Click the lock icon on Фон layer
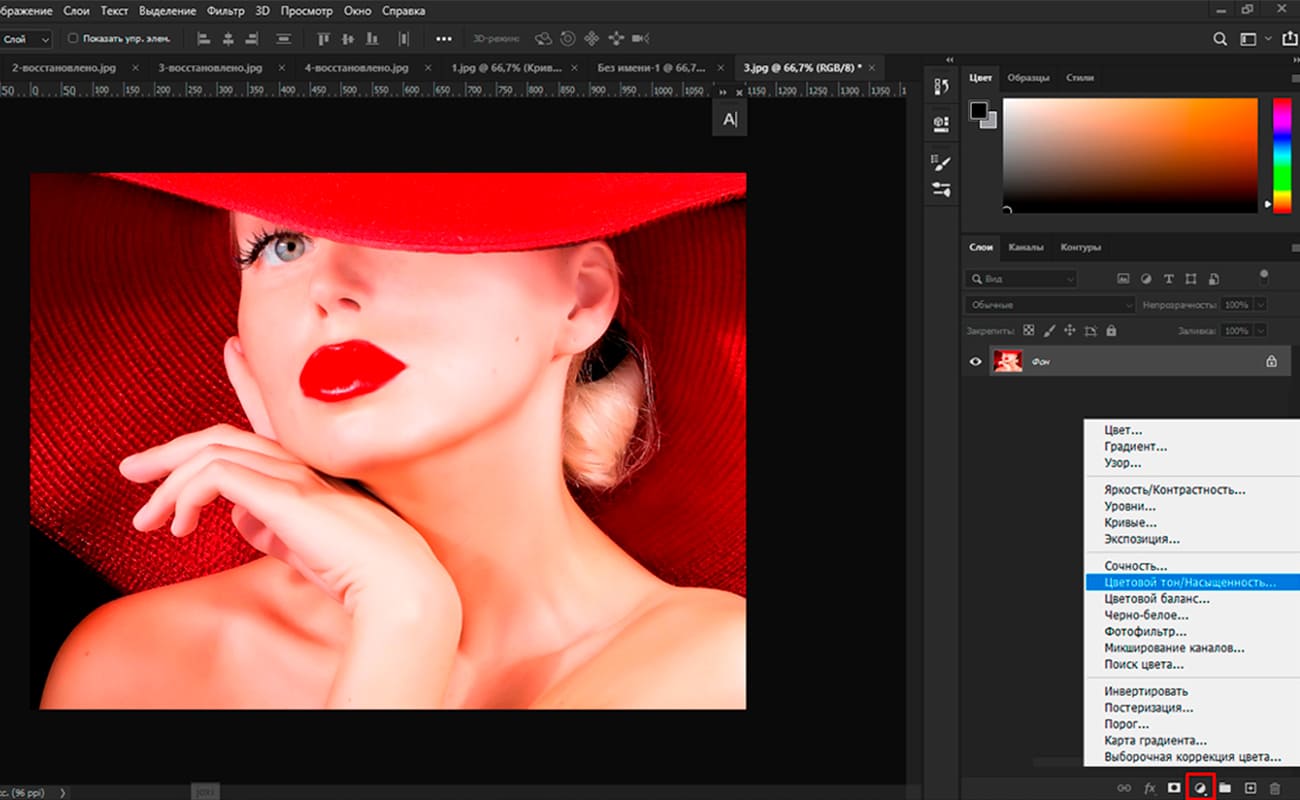 (1271, 362)
